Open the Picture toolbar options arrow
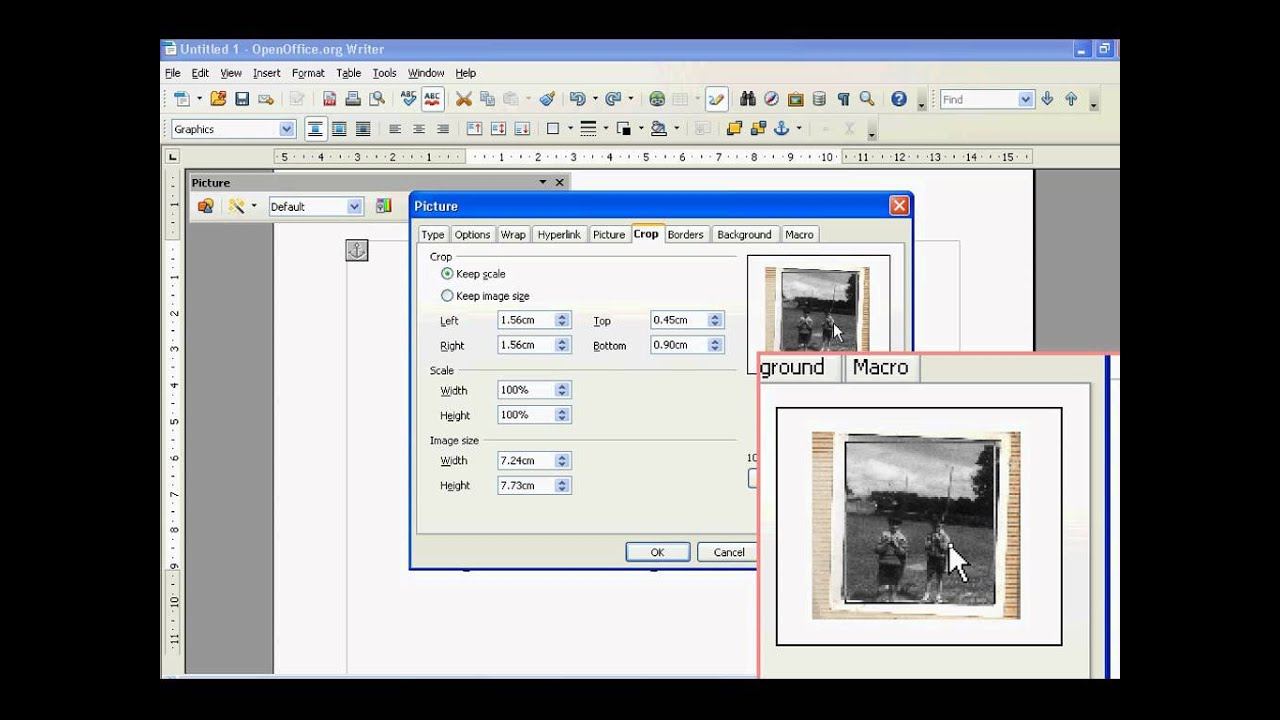Screen dimensions: 1280x720 542,182
